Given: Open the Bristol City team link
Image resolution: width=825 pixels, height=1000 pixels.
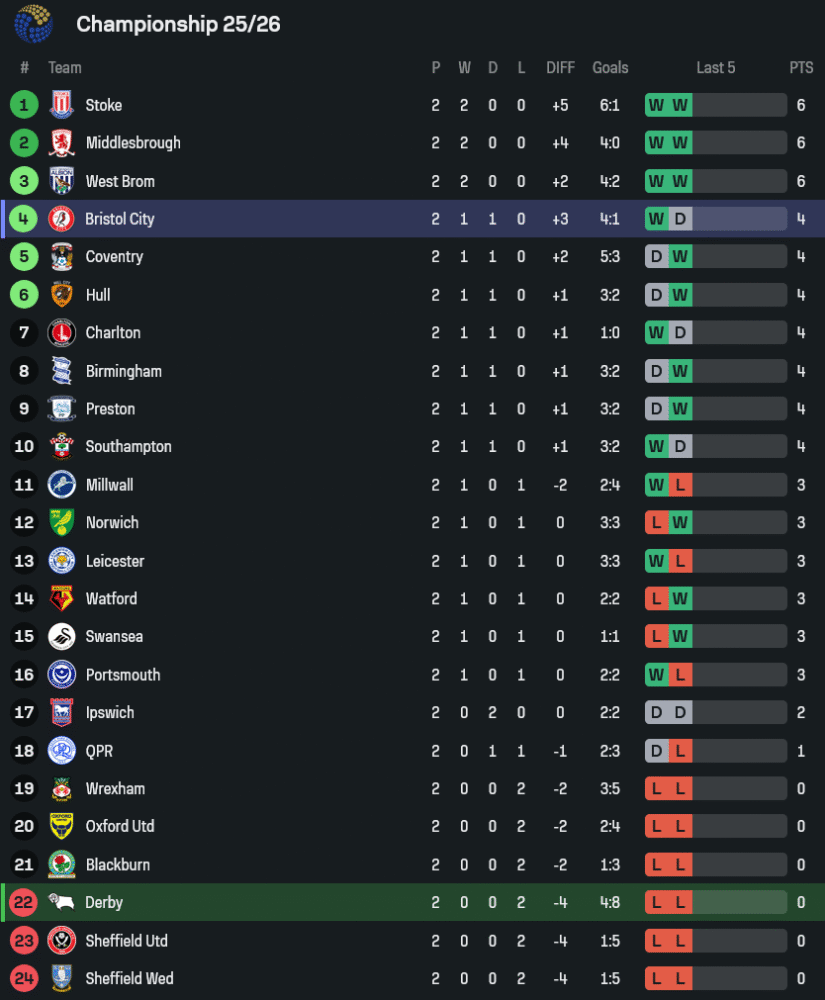Looking at the screenshot, I should 120,219.
